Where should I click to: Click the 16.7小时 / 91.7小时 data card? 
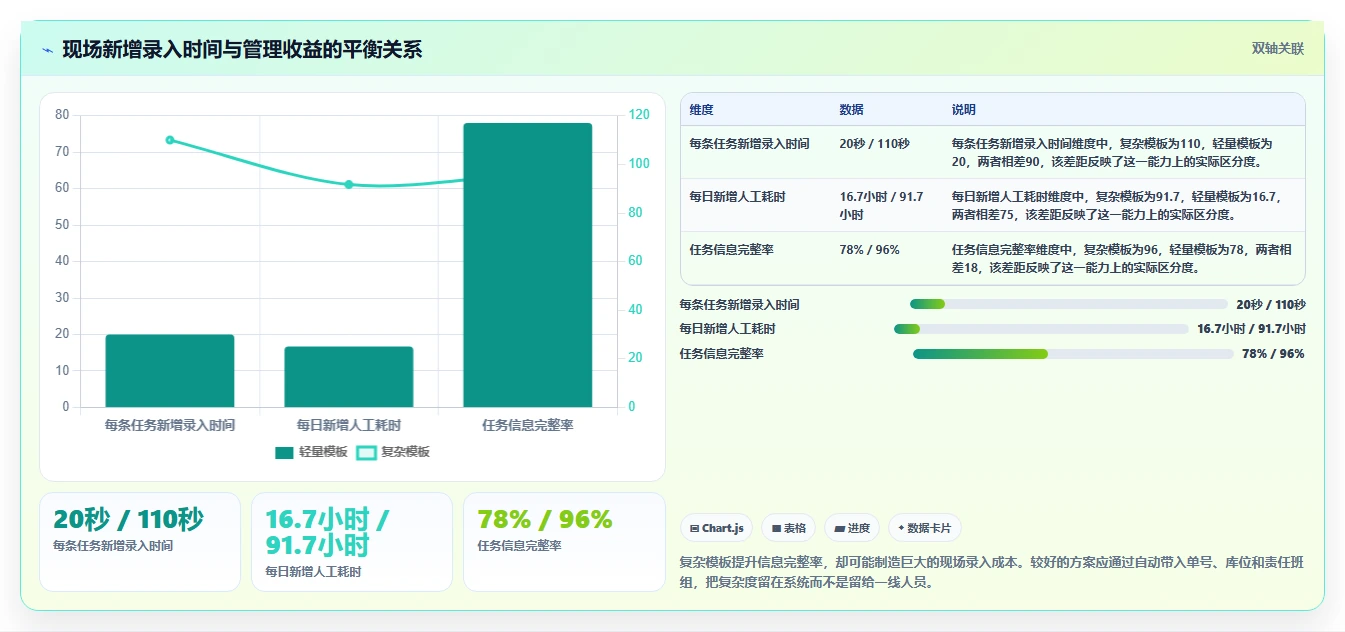352,541
